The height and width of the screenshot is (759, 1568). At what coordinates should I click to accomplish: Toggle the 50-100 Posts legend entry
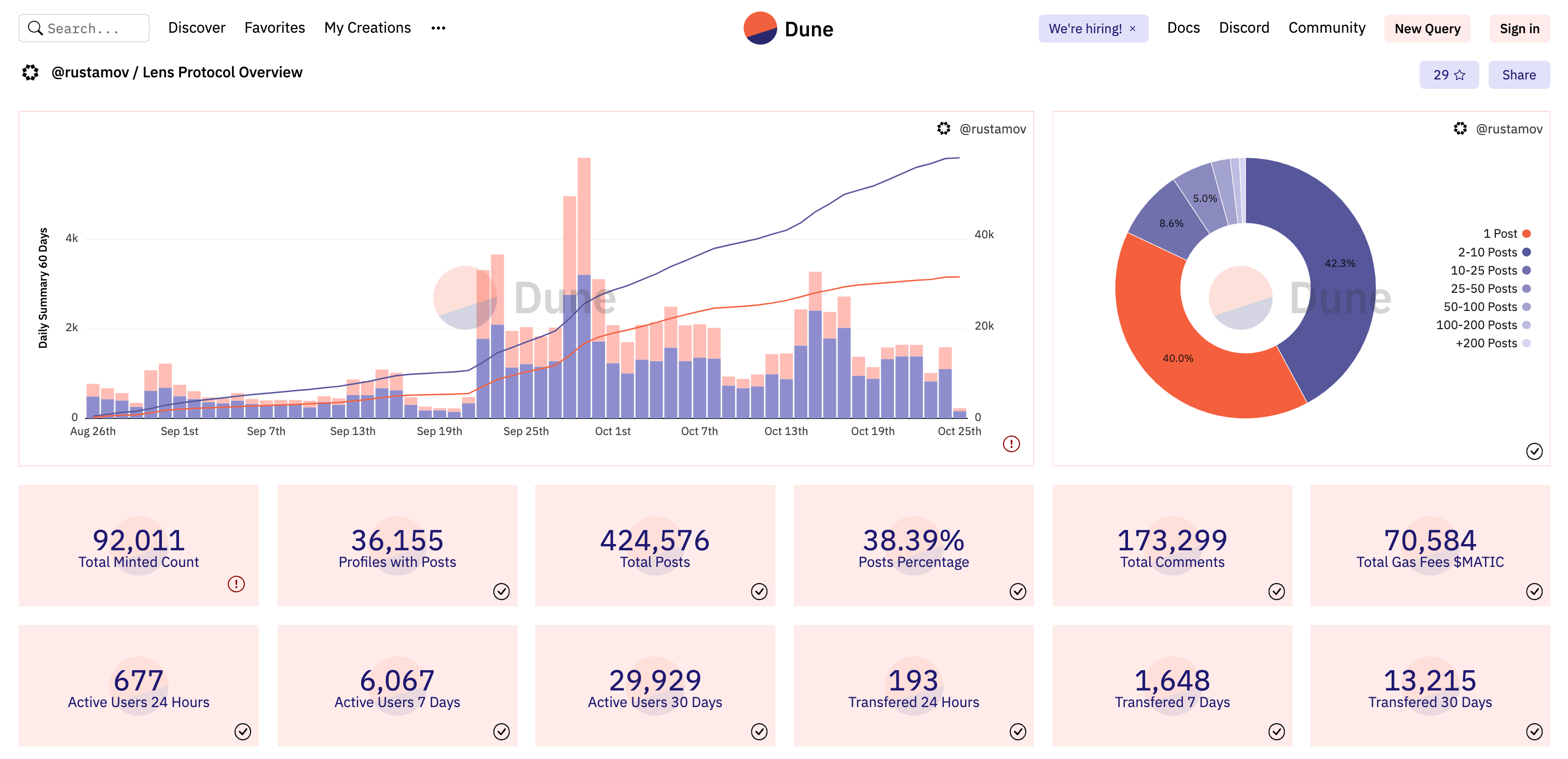[x=1487, y=306]
